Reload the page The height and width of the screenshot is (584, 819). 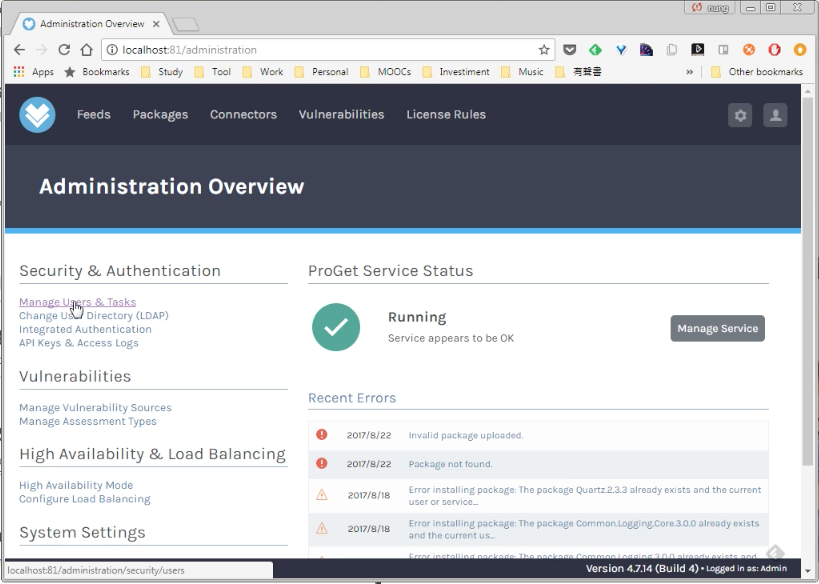tap(64, 50)
